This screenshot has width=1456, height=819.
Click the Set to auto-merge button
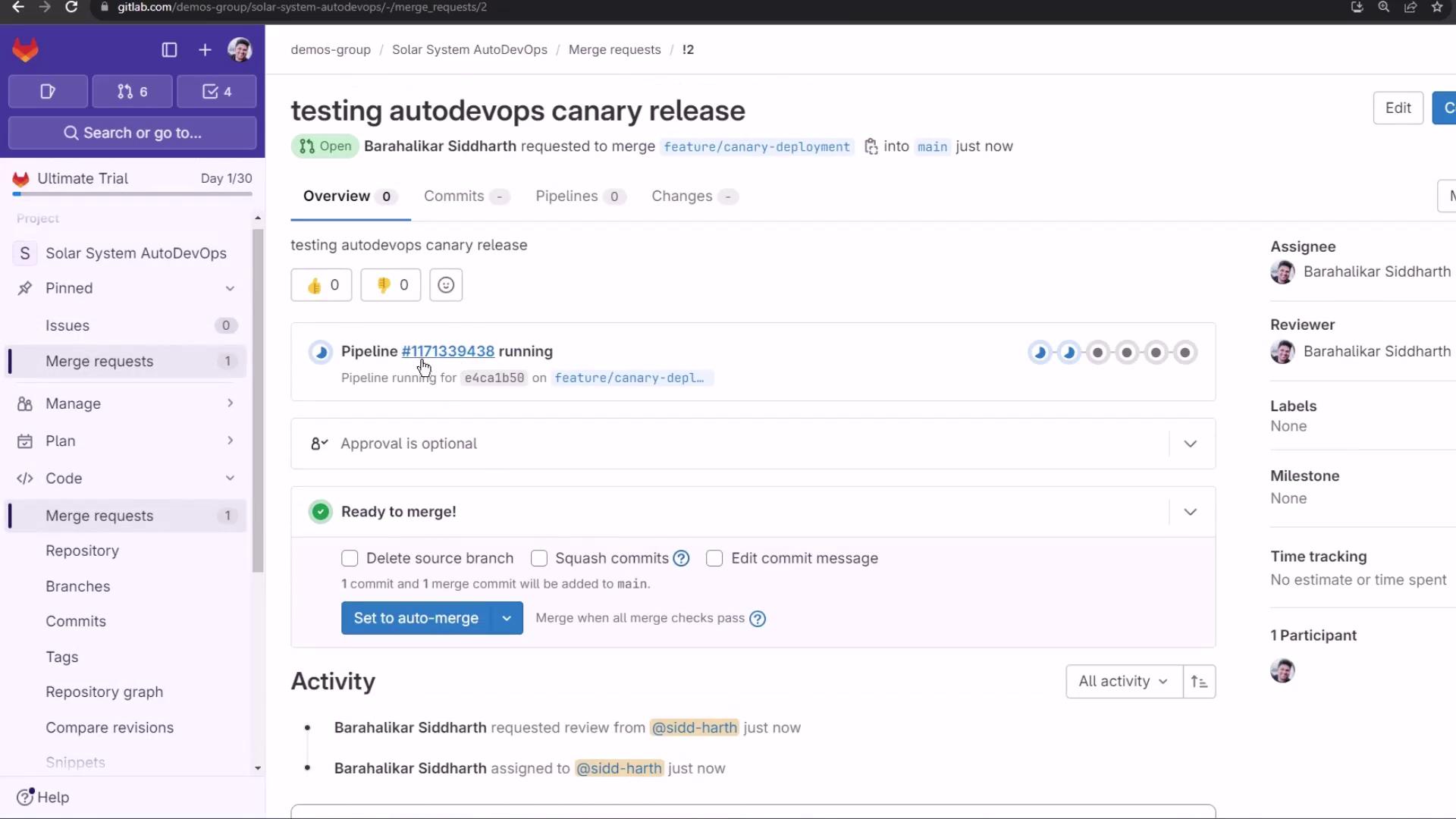click(x=416, y=619)
